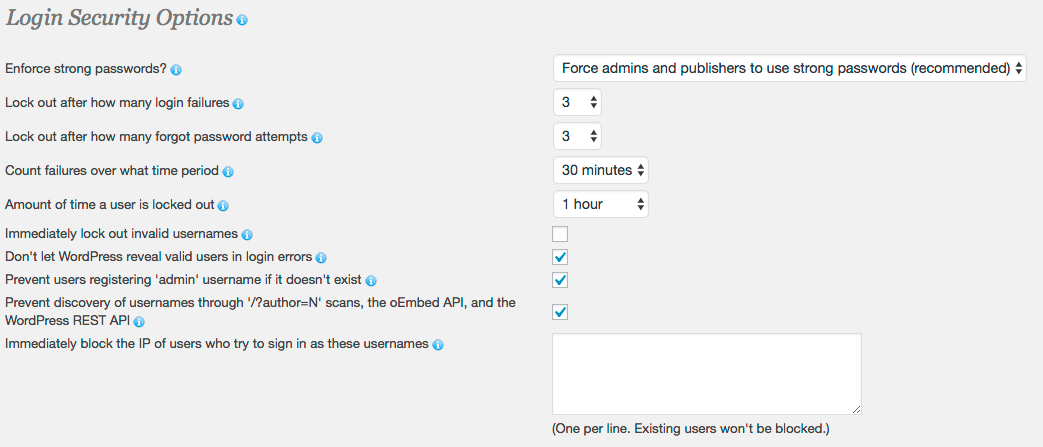This screenshot has height=447, width=1043.
Task: Toggle Prevent users registering 'admin' username checkbox
Action: click(x=560, y=280)
